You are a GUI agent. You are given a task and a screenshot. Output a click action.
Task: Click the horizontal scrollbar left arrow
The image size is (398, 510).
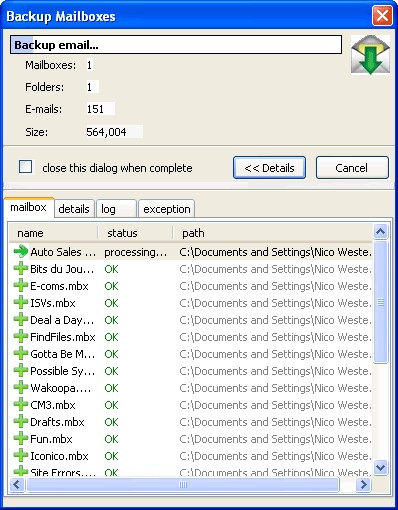[x=17, y=484]
